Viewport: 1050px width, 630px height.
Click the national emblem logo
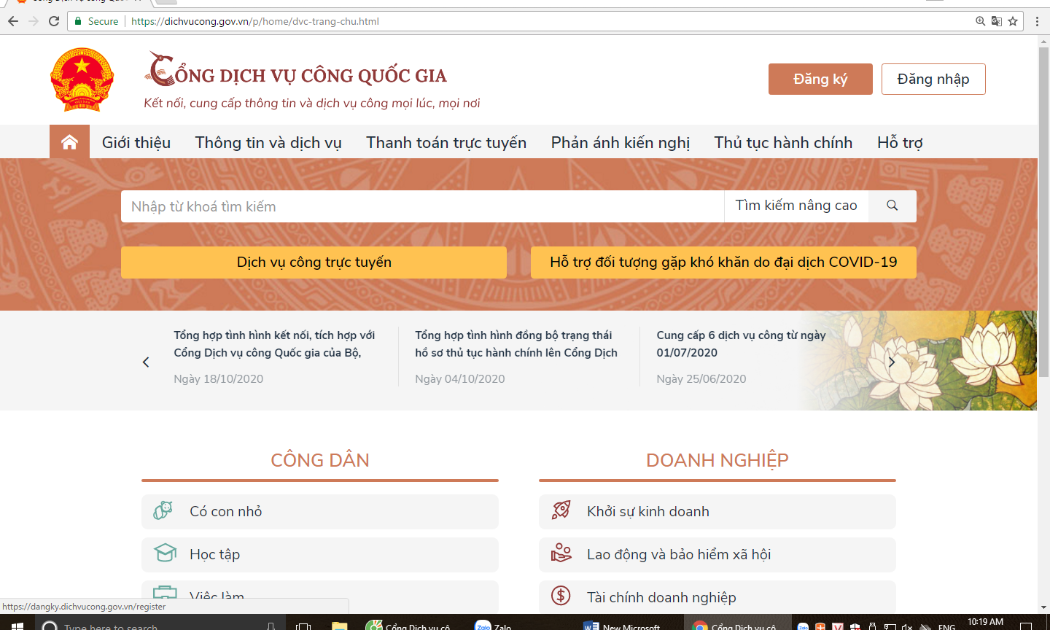(x=82, y=80)
